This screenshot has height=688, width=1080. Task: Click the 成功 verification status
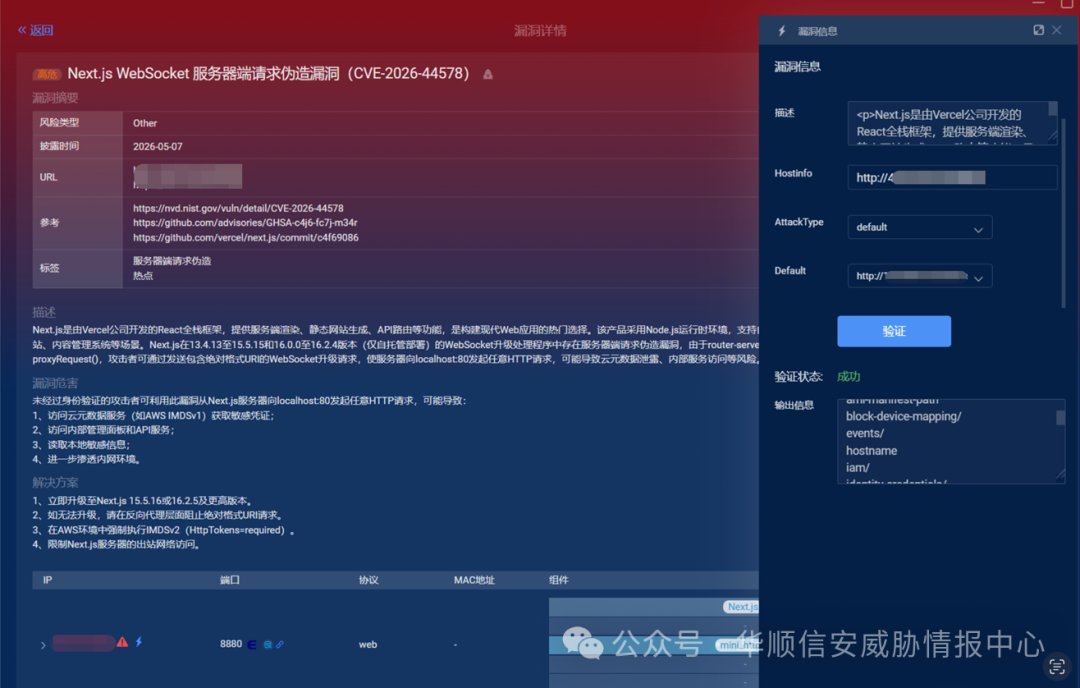[849, 377]
